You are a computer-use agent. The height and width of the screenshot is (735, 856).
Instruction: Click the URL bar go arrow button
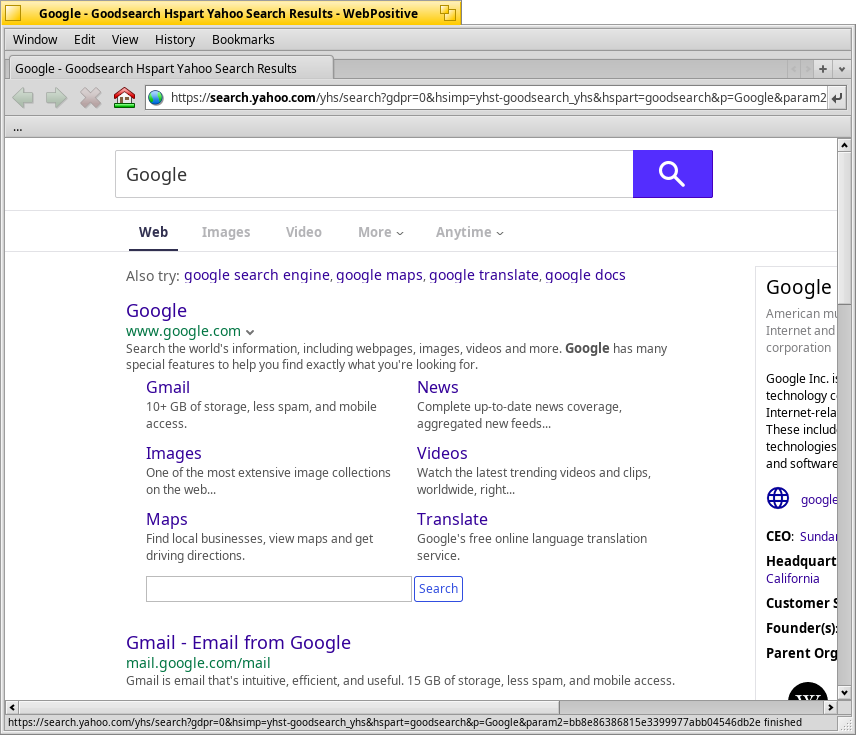(x=837, y=98)
